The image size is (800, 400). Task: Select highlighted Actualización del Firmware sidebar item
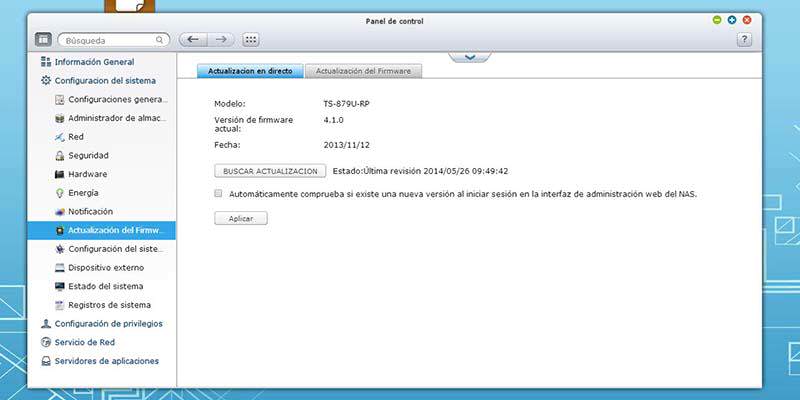102,230
